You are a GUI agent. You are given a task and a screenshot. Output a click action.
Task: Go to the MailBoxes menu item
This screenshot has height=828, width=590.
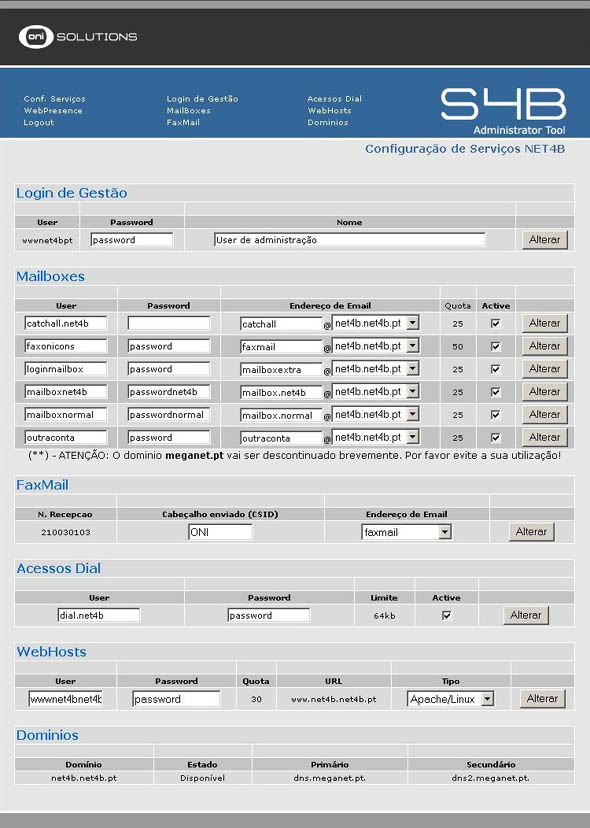tap(189, 110)
